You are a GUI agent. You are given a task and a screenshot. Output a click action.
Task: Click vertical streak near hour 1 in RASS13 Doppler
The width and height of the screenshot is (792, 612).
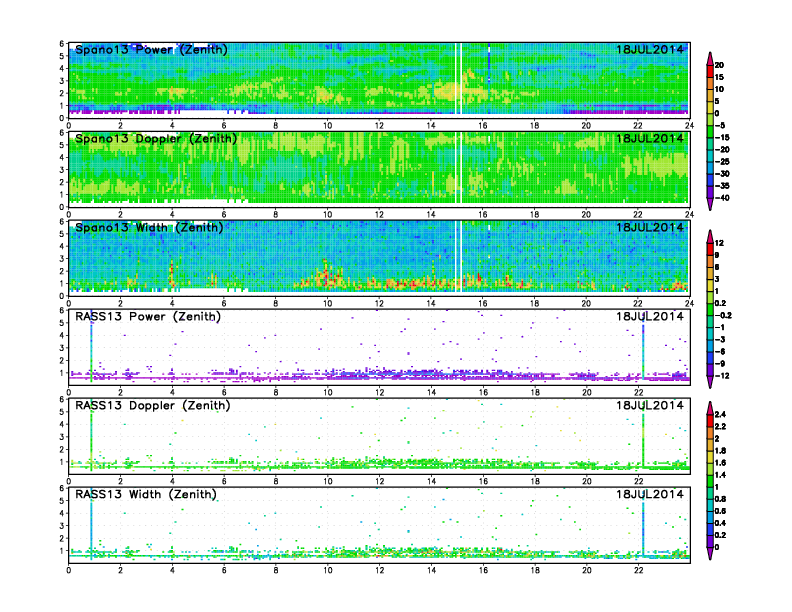[91, 437]
